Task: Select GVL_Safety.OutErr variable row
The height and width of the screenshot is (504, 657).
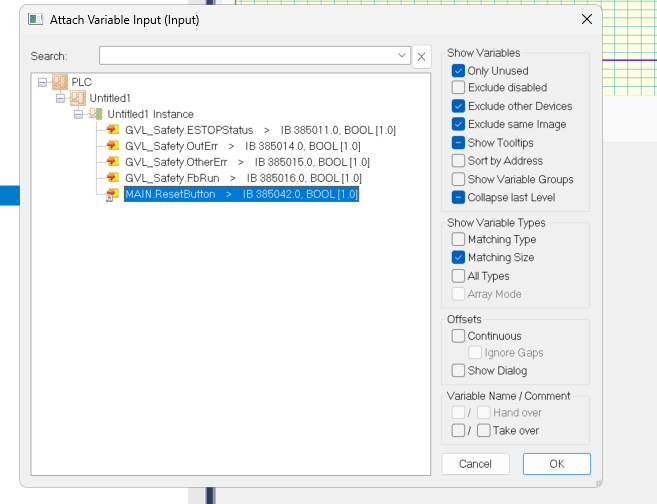Action: 243,146
